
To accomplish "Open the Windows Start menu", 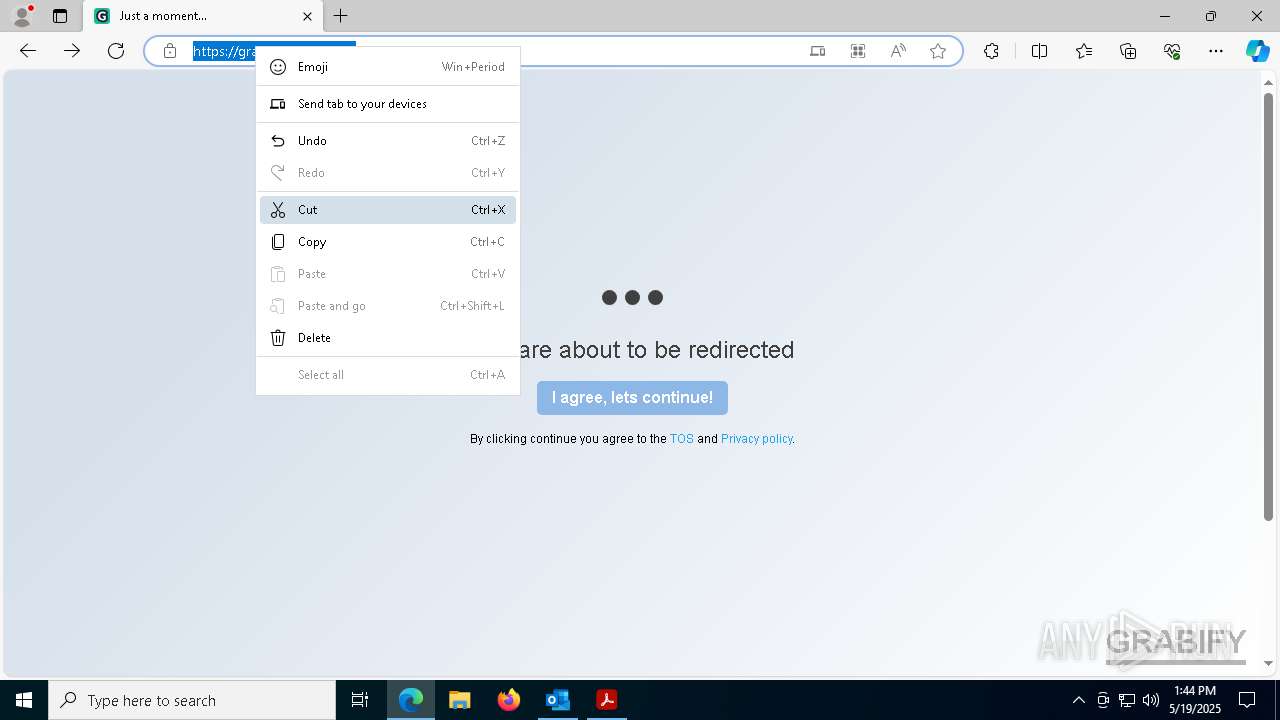I will tap(24, 700).
